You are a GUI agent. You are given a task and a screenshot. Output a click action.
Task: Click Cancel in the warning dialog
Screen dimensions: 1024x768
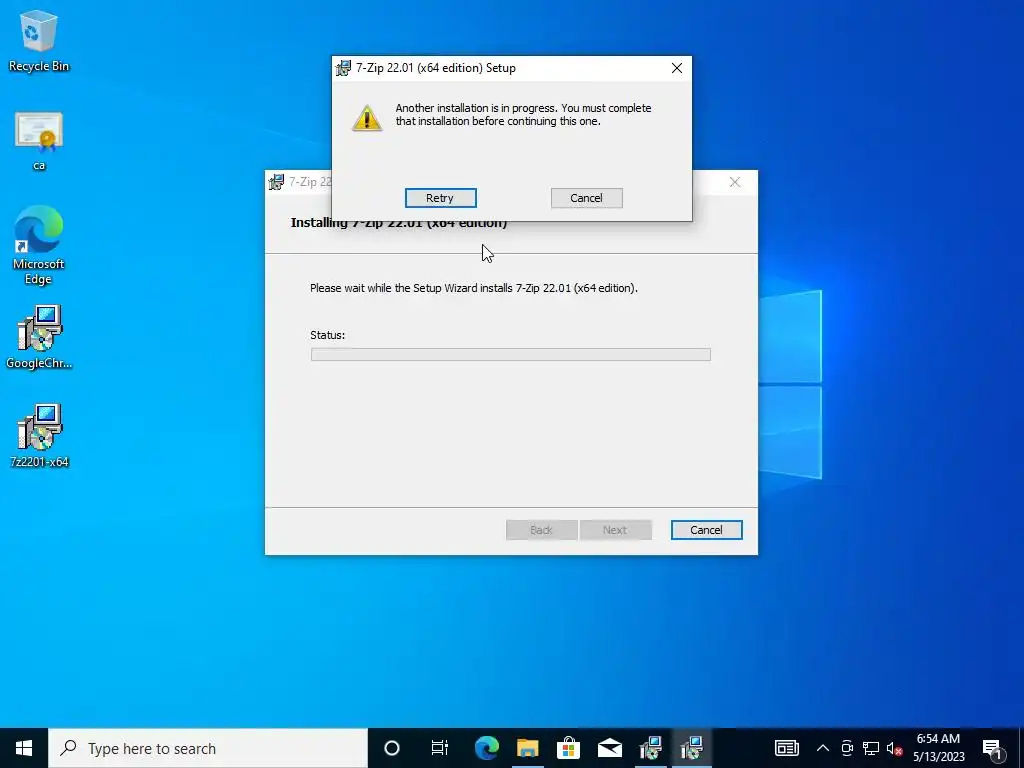[586, 198]
